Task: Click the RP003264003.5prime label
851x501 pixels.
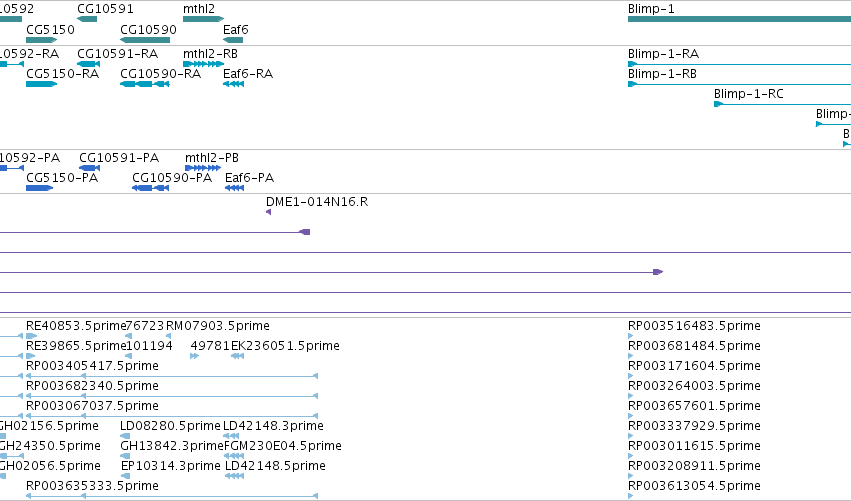Action: pyautogui.click(x=694, y=386)
